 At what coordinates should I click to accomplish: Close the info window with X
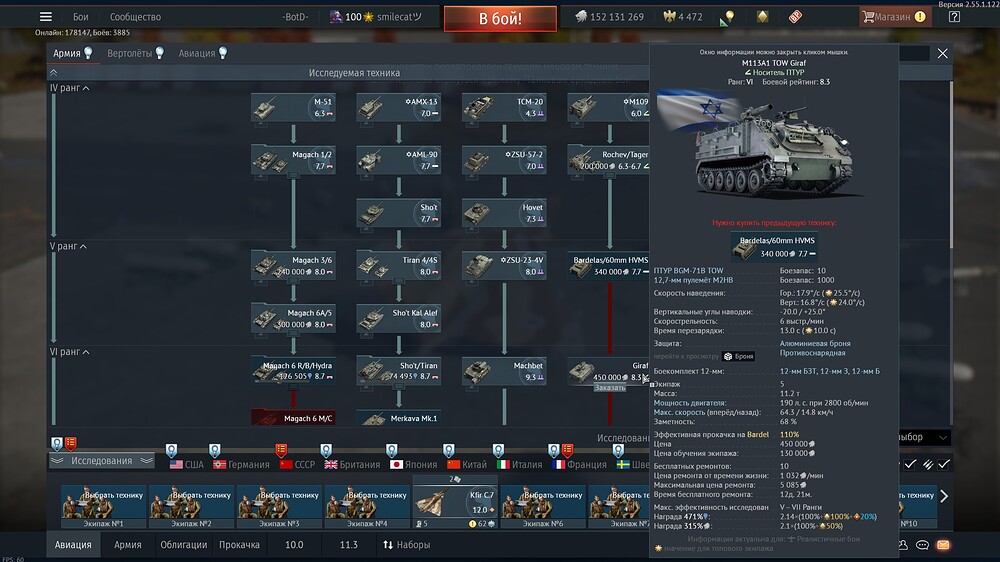[x=943, y=54]
